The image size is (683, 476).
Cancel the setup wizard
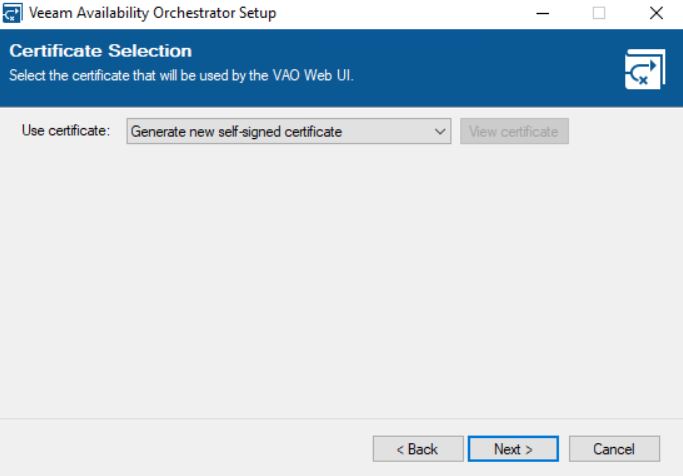pyautogui.click(x=614, y=449)
